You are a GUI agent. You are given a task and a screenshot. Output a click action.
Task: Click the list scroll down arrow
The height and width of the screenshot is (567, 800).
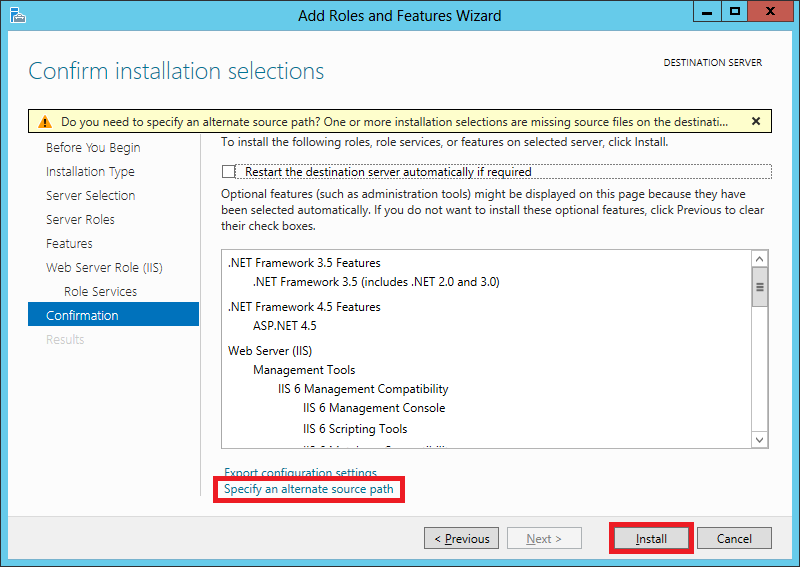[760, 439]
